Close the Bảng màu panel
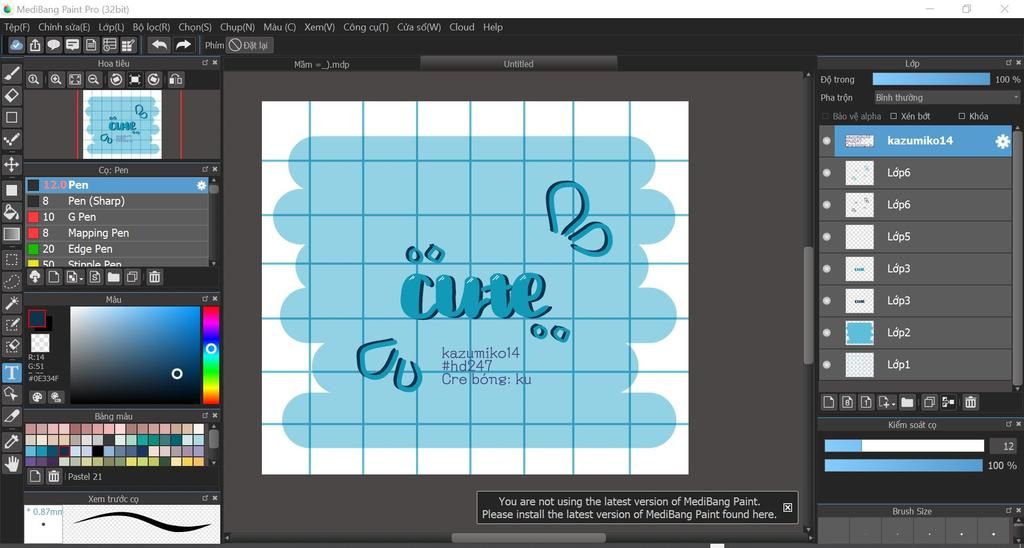The image size is (1024, 548). [215, 415]
